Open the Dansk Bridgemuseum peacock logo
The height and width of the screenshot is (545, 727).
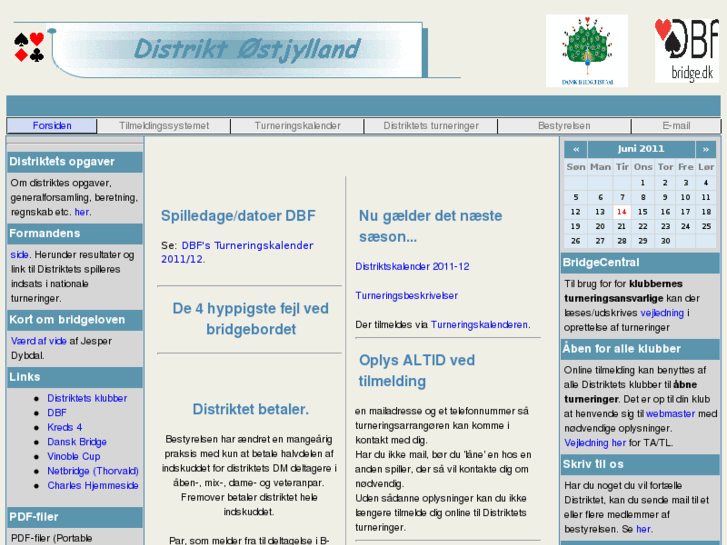click(x=587, y=51)
